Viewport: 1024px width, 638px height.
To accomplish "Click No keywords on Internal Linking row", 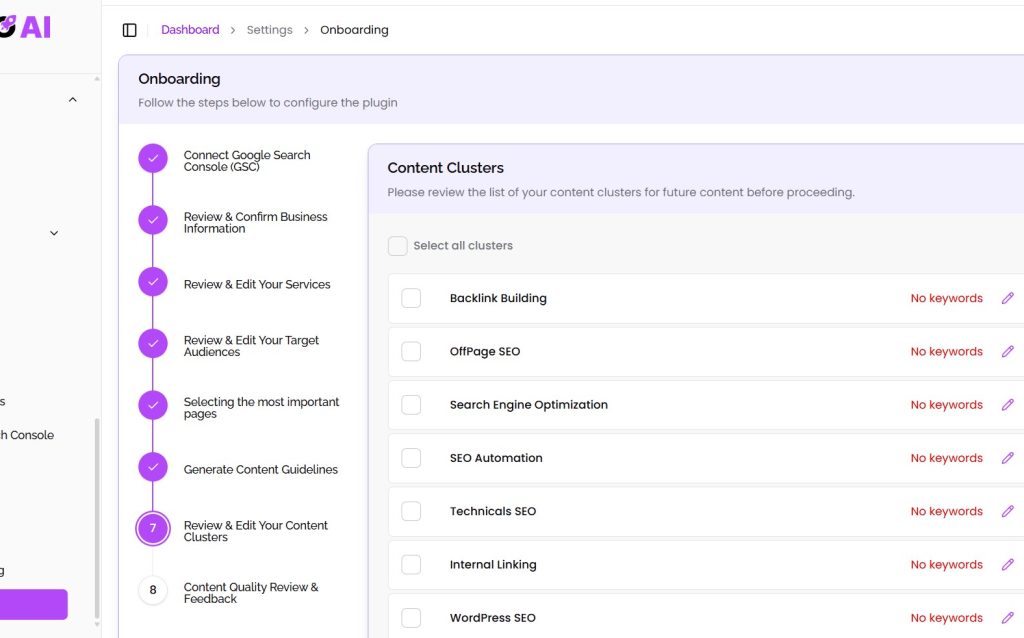I will point(946,564).
